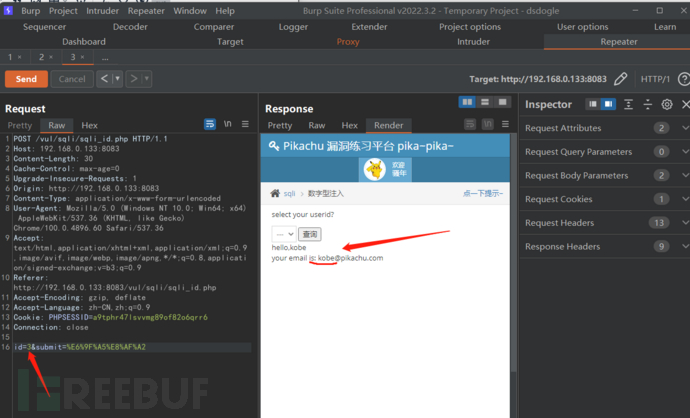Toggle request non-printable characters \n icon
Image resolution: width=690 pixels, height=418 pixels.
(228, 125)
